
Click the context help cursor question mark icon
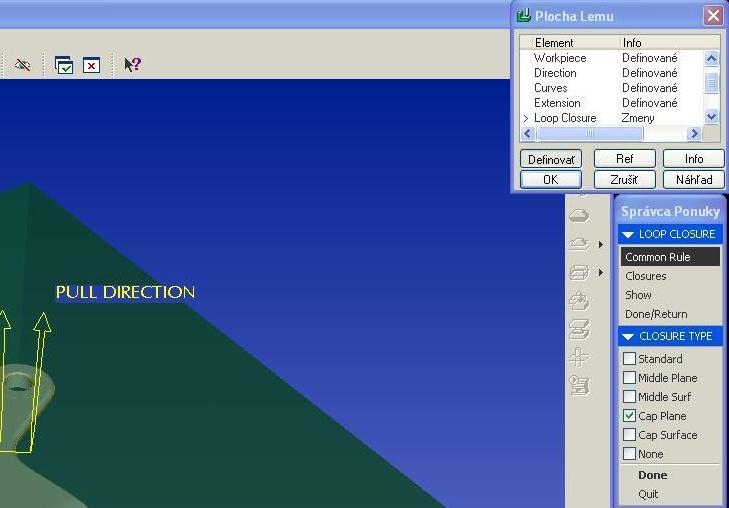click(133, 64)
